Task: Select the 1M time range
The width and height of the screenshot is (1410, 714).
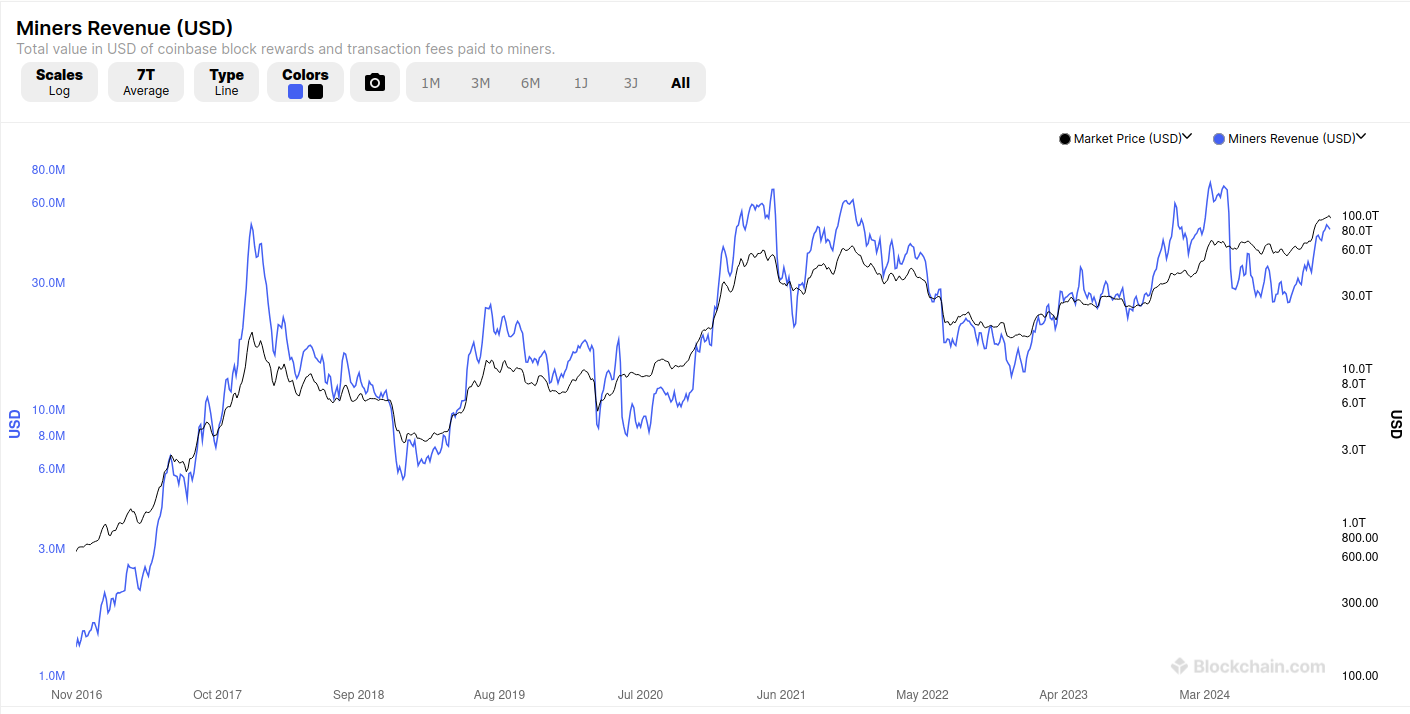Action: 431,83
